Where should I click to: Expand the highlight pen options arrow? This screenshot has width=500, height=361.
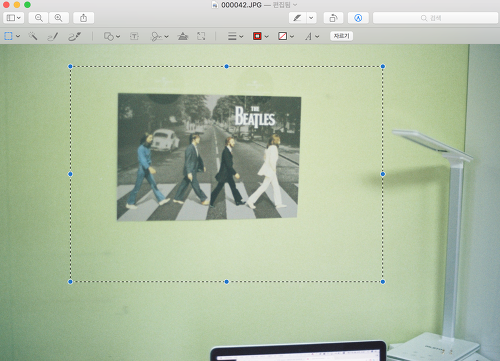tap(311, 18)
